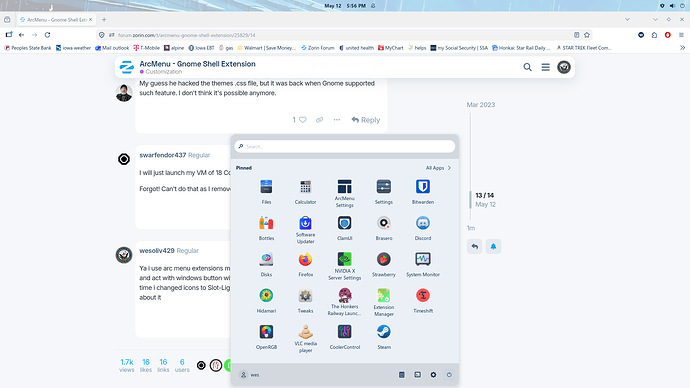Image resolution: width=690 pixels, height=388 pixels.
Task: Expand All Apps list in ArcMenu
Action: (438, 168)
